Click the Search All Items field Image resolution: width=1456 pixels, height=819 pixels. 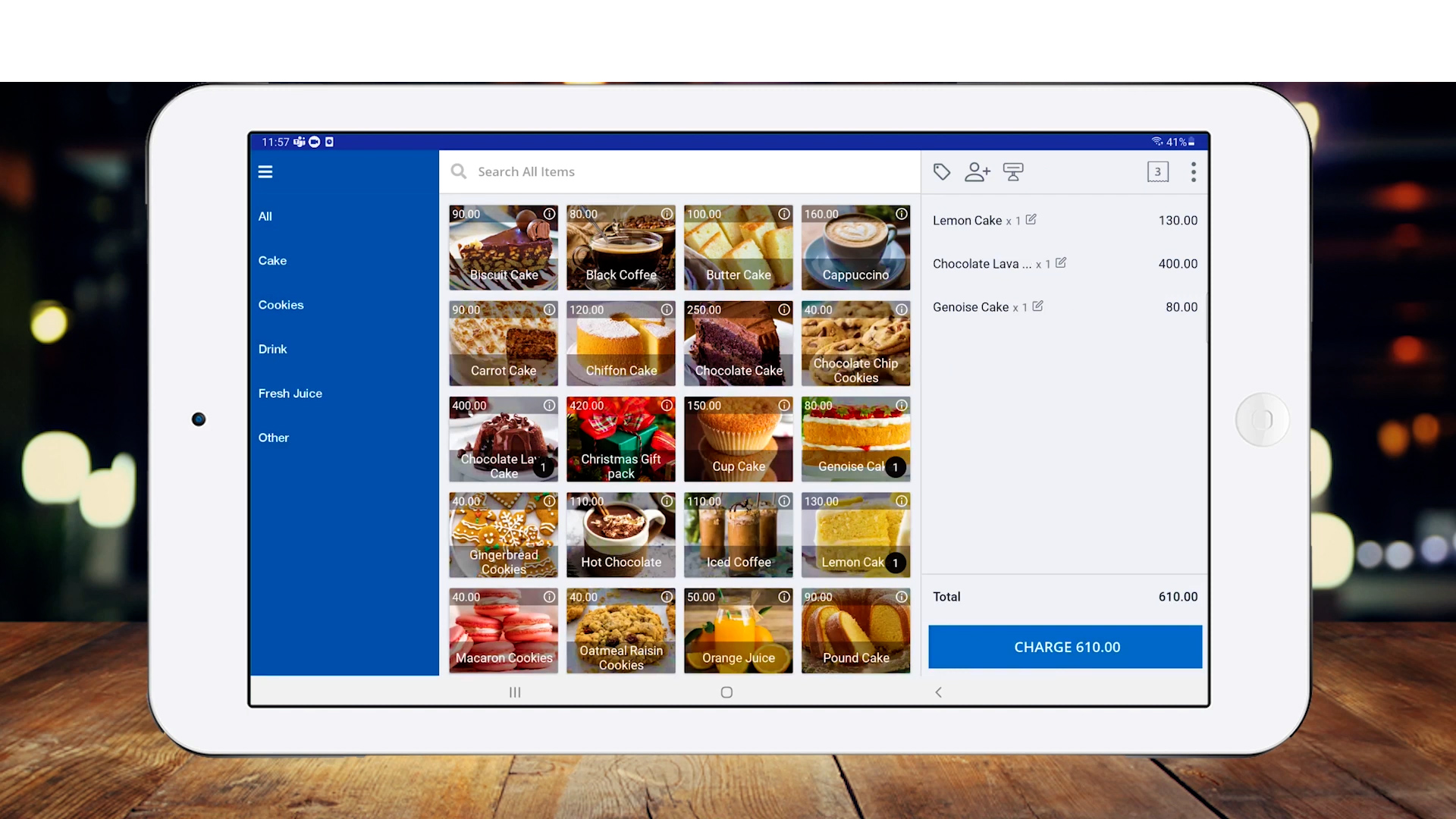(x=682, y=172)
